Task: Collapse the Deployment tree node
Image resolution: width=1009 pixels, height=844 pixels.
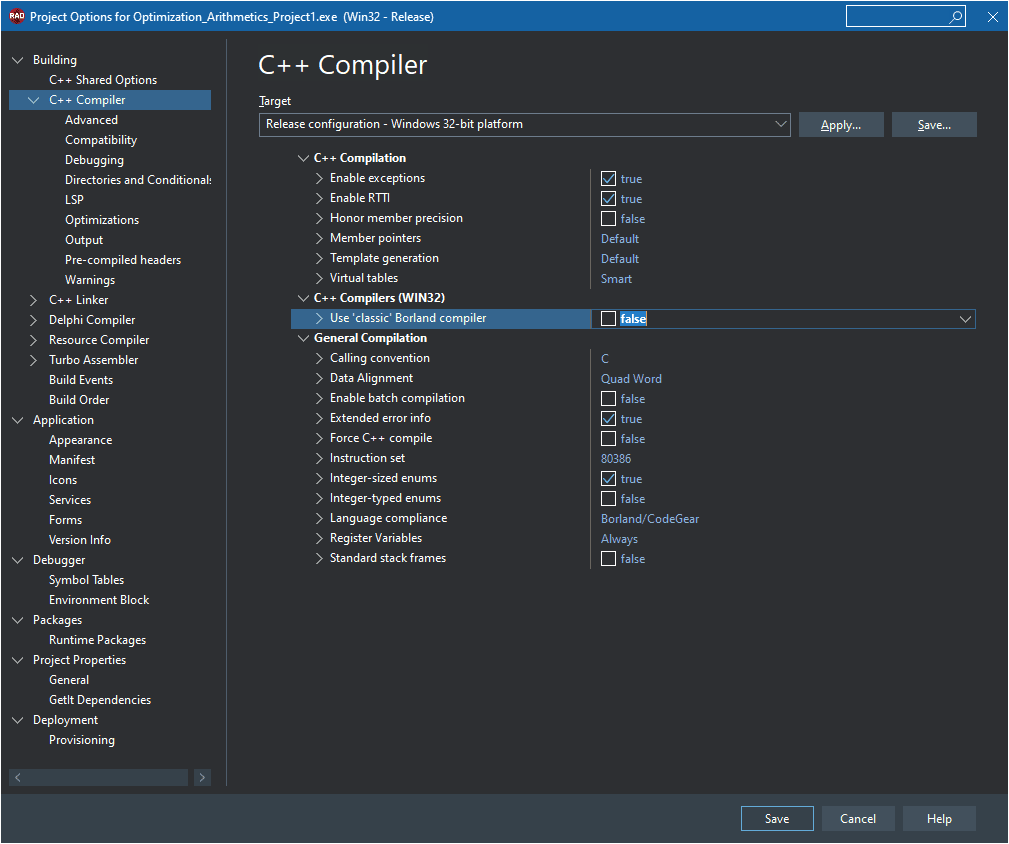Action: pyautogui.click(x=17, y=720)
